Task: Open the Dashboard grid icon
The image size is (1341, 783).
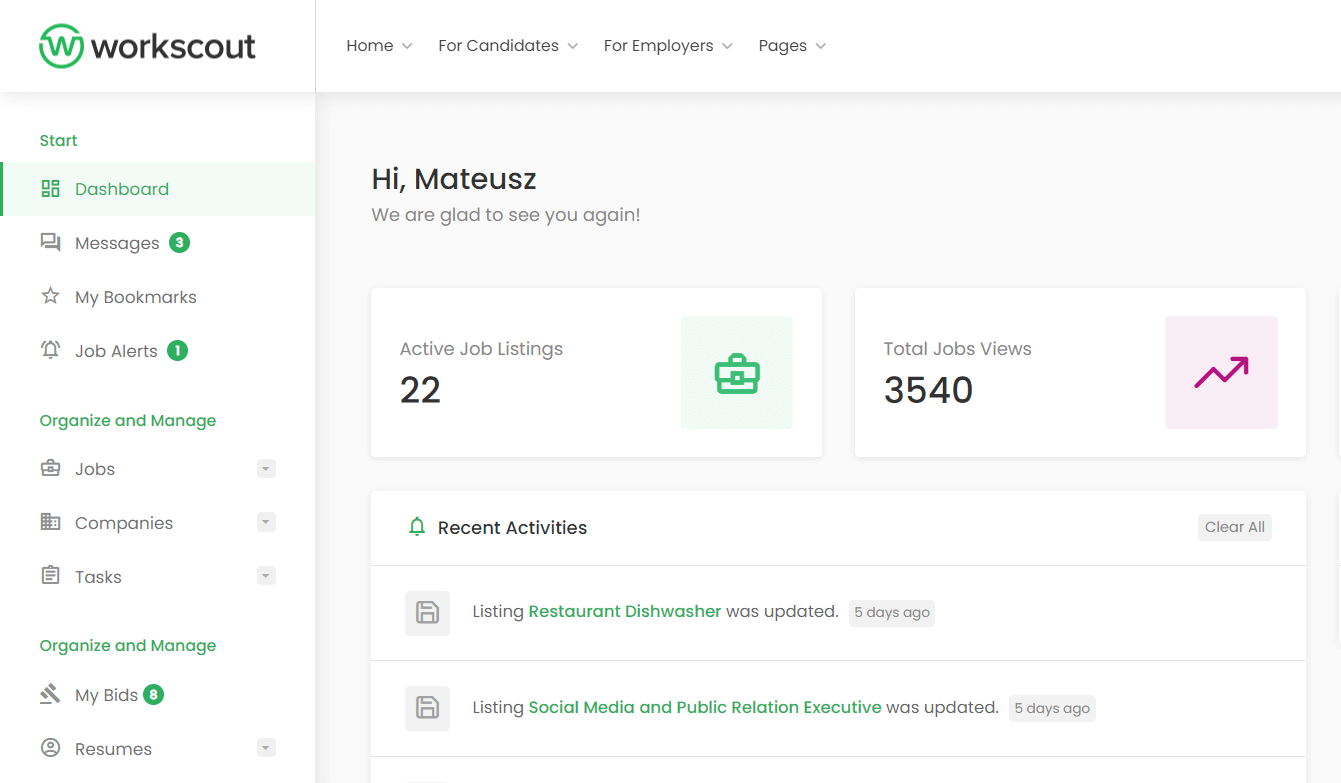Action: [50, 189]
